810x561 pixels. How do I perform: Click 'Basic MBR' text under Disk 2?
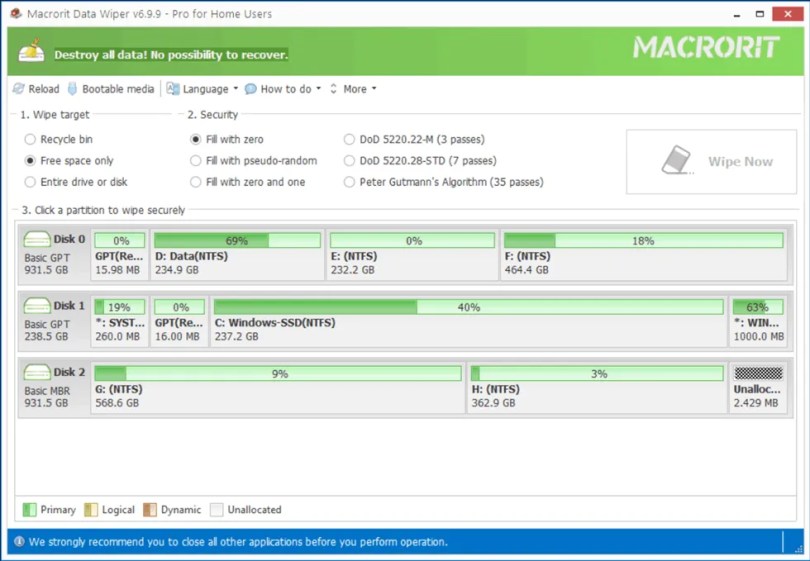[x=47, y=391]
